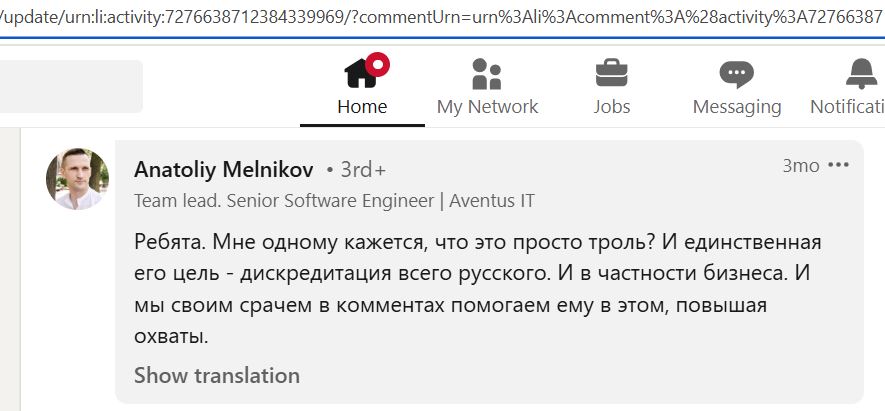Viewport: 885px width, 411px height.
Task: Select the Jobs briefcase icon
Action: click(611, 74)
